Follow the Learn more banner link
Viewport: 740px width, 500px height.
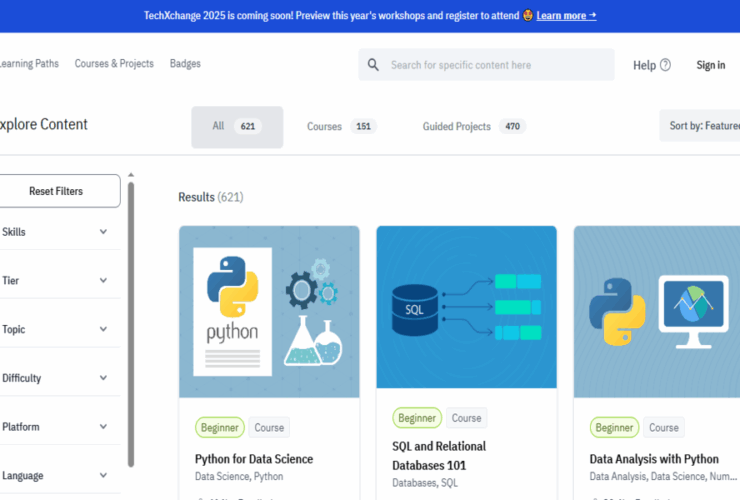click(566, 16)
